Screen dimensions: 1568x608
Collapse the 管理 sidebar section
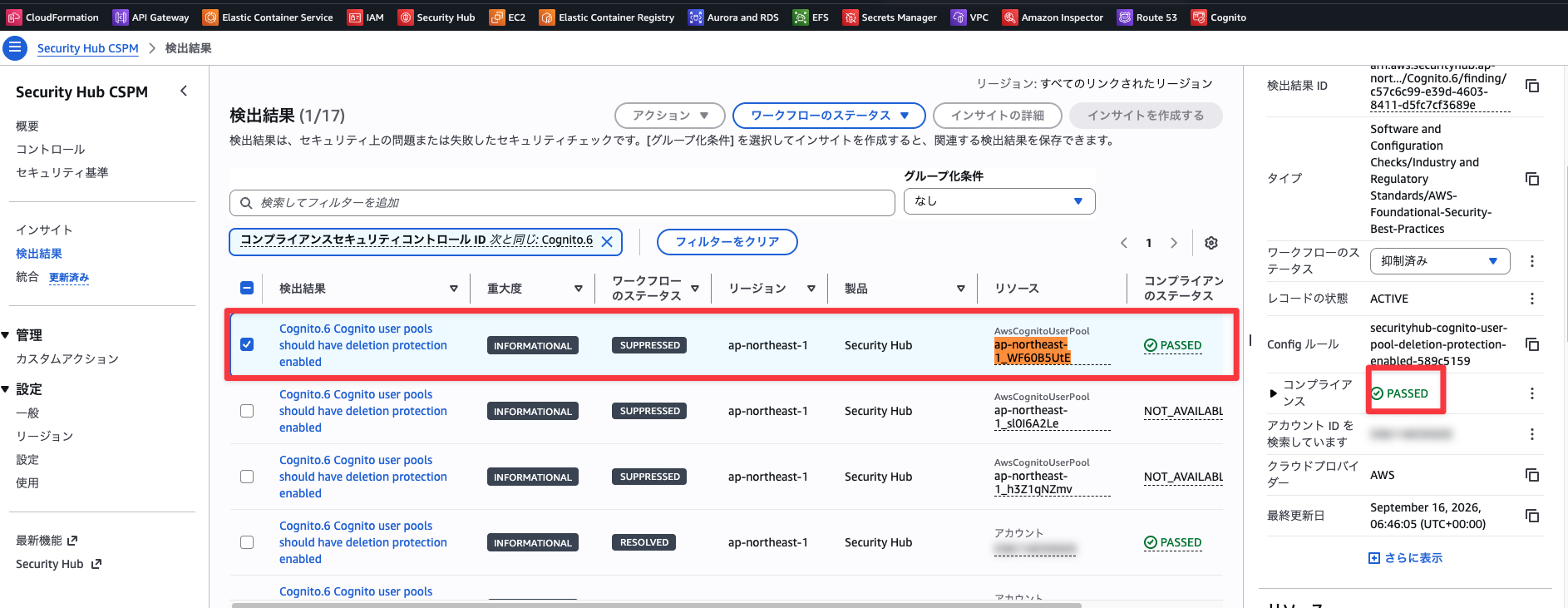coord(6,335)
